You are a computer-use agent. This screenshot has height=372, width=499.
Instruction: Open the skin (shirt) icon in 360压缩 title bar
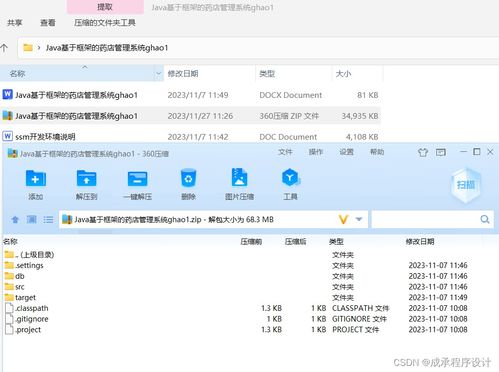[423, 152]
